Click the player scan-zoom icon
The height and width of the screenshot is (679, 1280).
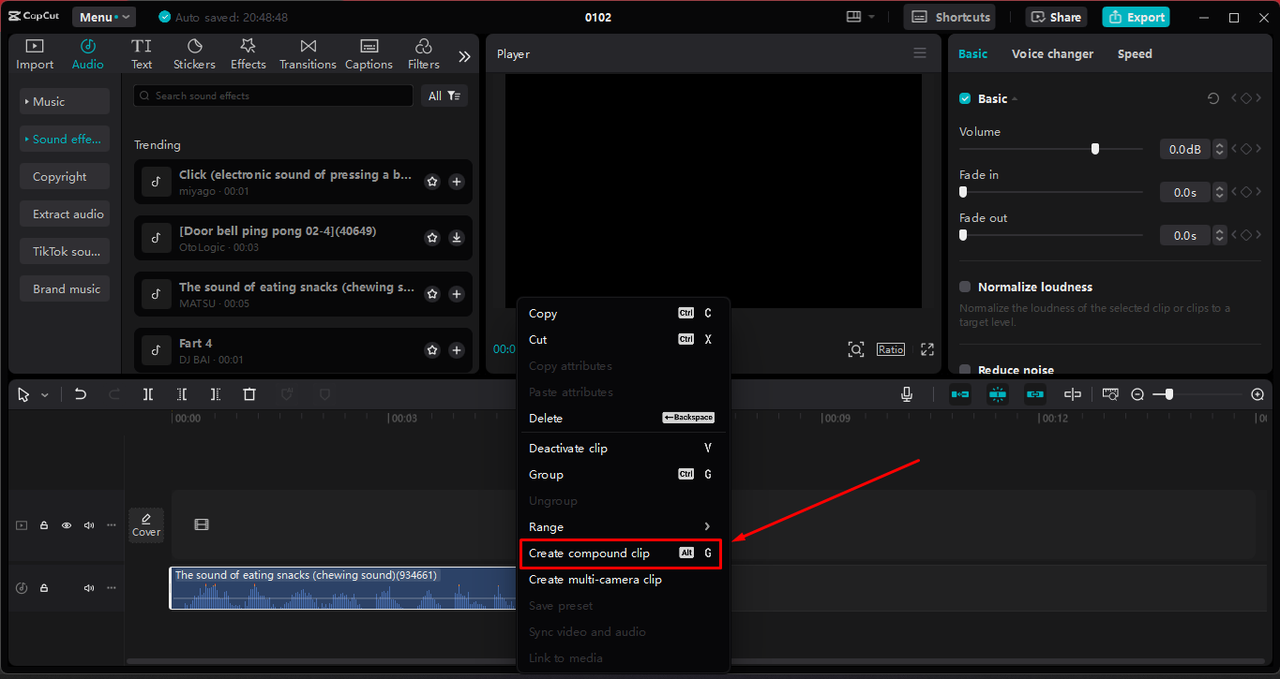(x=856, y=349)
